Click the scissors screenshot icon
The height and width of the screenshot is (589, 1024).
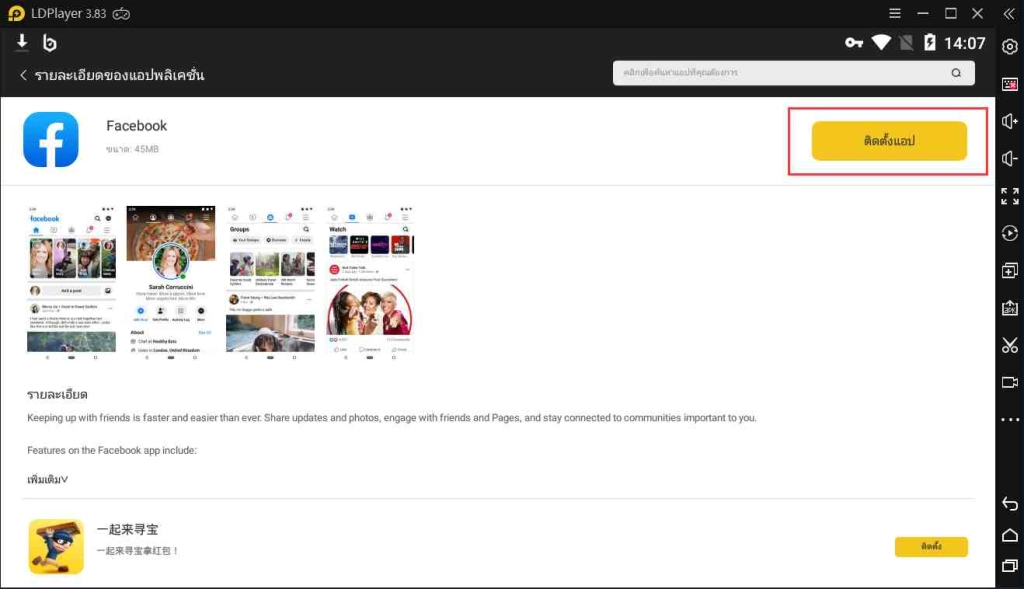[x=1010, y=345]
